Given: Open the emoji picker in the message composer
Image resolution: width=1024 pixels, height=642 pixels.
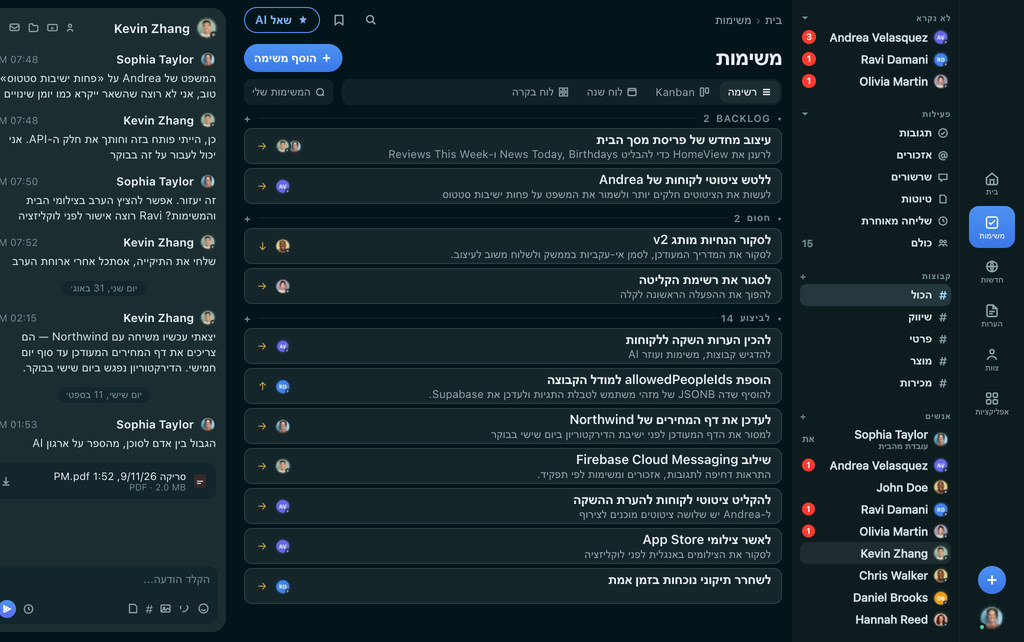Looking at the screenshot, I should tap(203, 609).
